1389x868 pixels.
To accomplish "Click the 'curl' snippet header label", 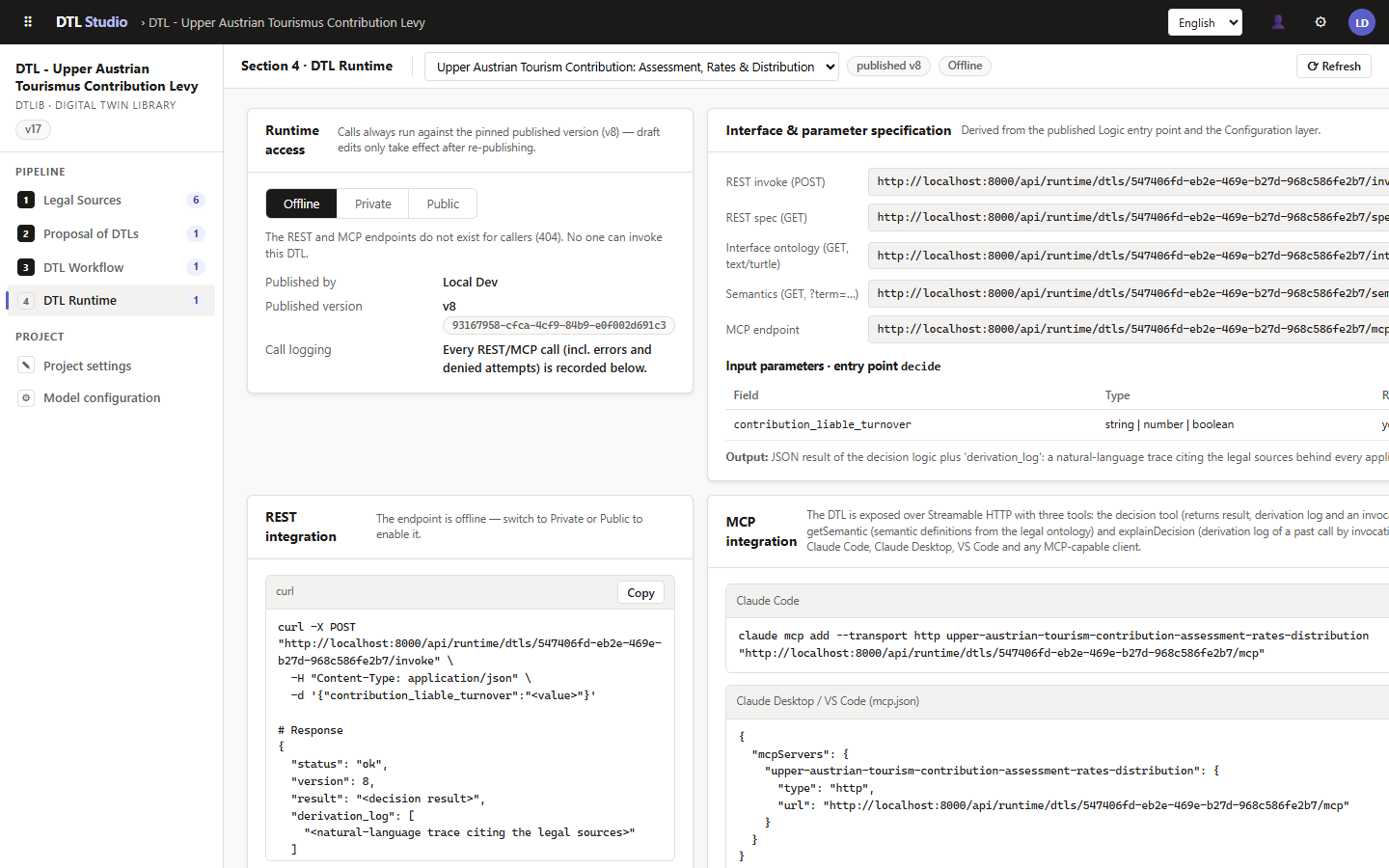I will point(285,591).
